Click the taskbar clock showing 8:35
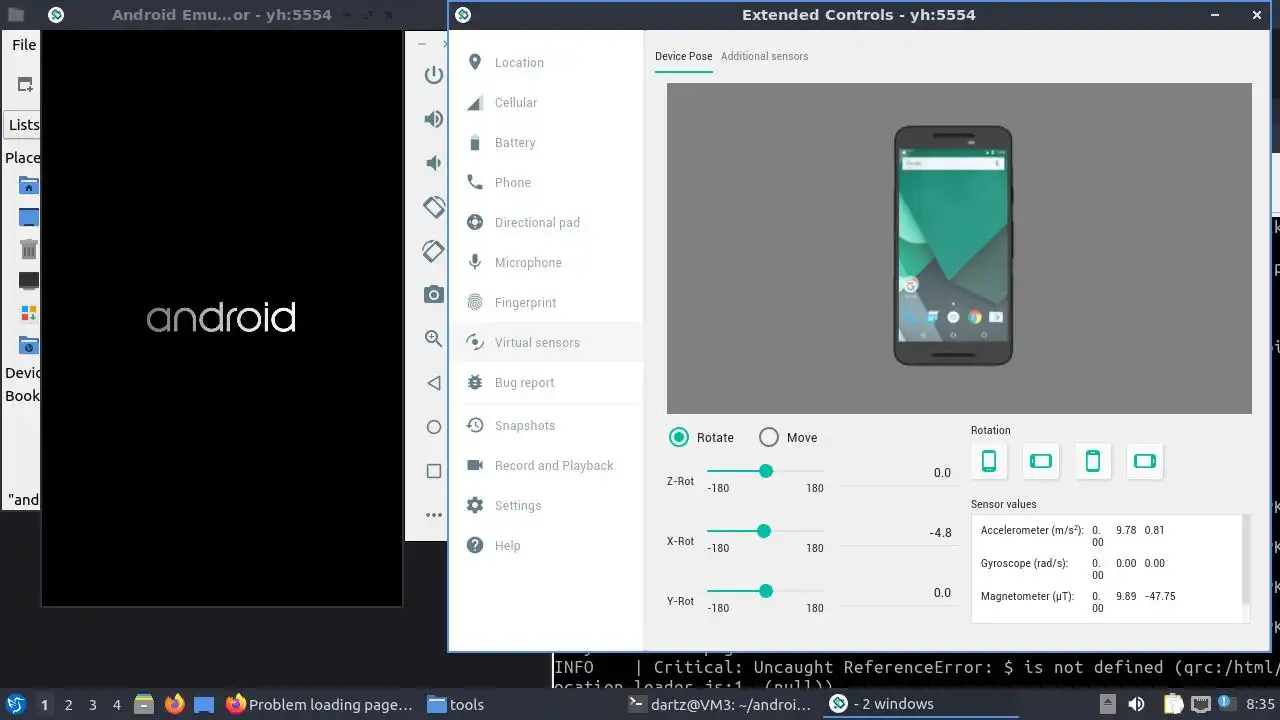This screenshot has width=1280, height=720. [1261, 704]
